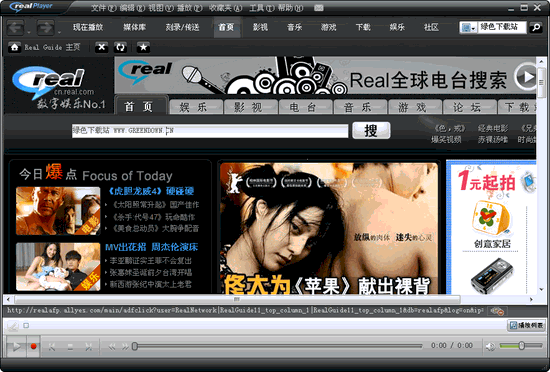550x372 pixels.
Task: Open the forward history dropdown arrow
Action: [59, 32]
